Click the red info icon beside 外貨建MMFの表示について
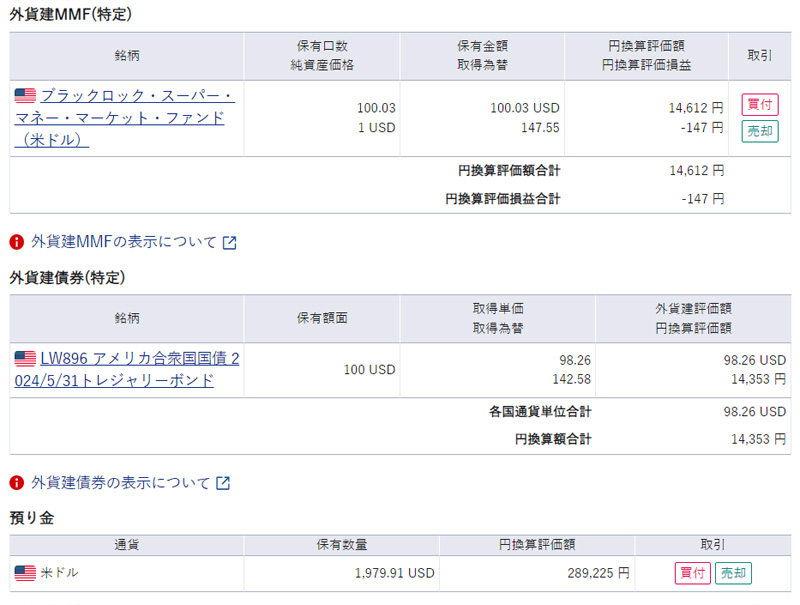The height and width of the screenshot is (605, 800). point(17,242)
